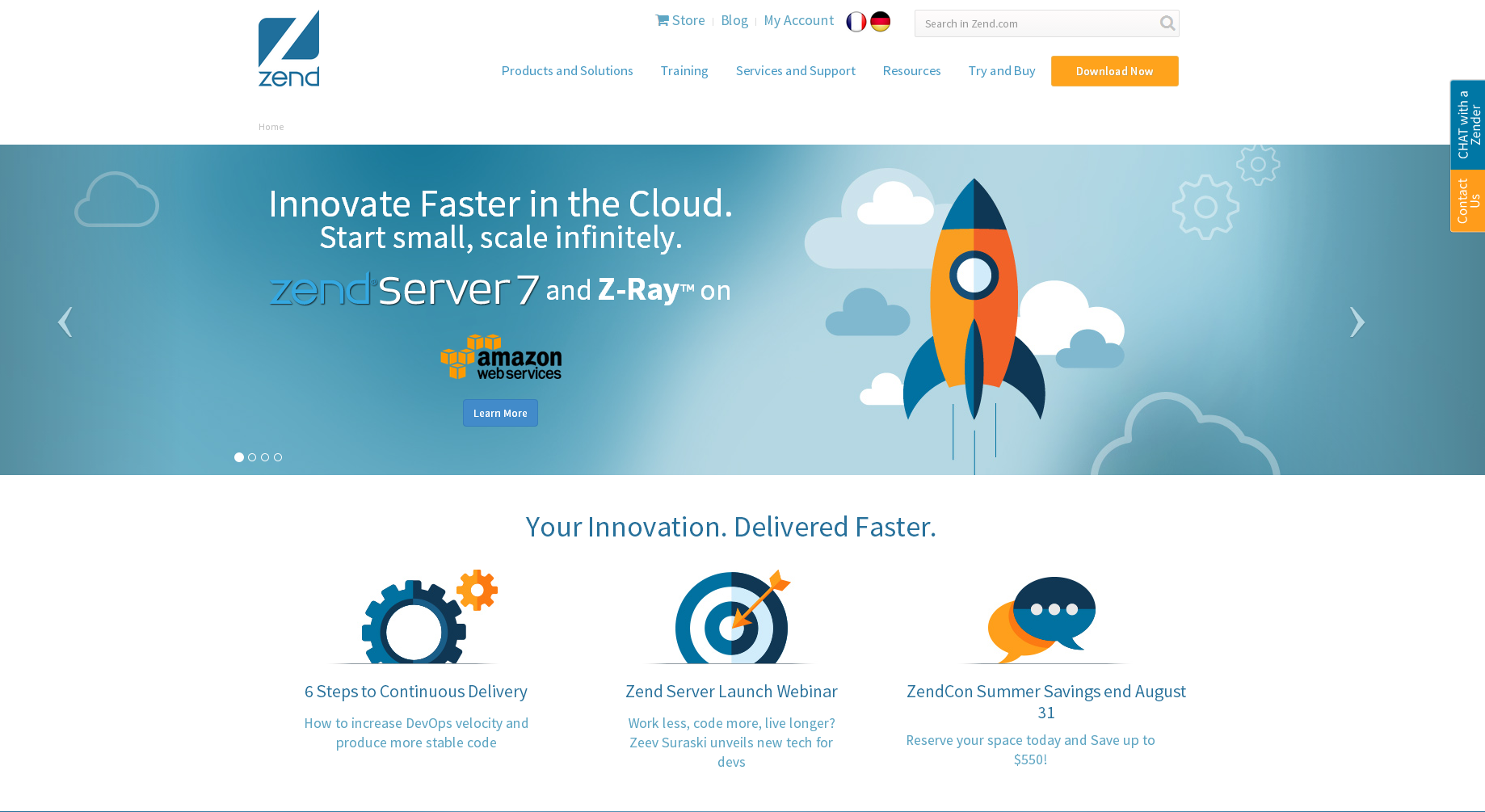The height and width of the screenshot is (812, 1485).
Task: Open the Resources menu
Action: [911, 71]
